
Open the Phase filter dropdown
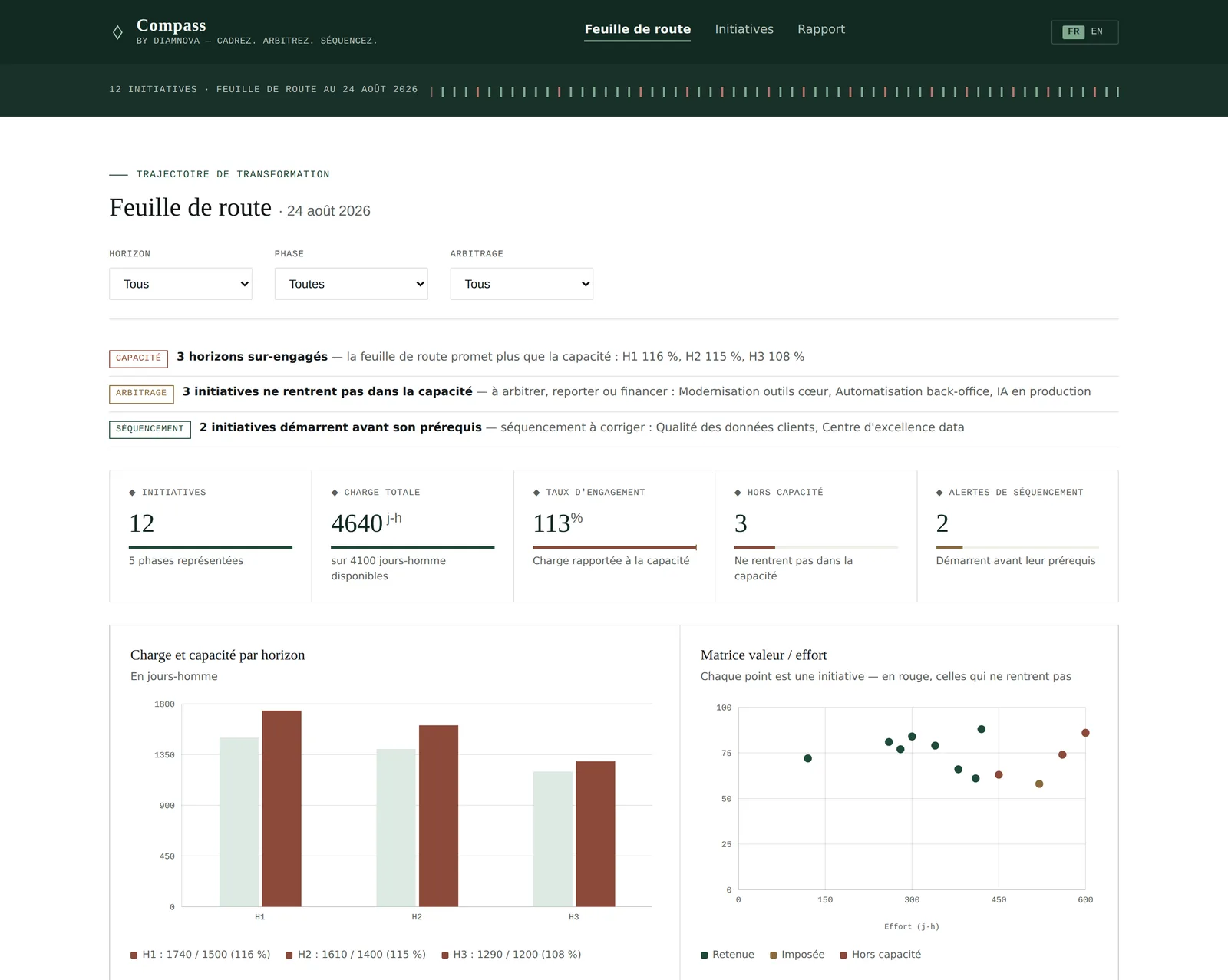coord(351,284)
